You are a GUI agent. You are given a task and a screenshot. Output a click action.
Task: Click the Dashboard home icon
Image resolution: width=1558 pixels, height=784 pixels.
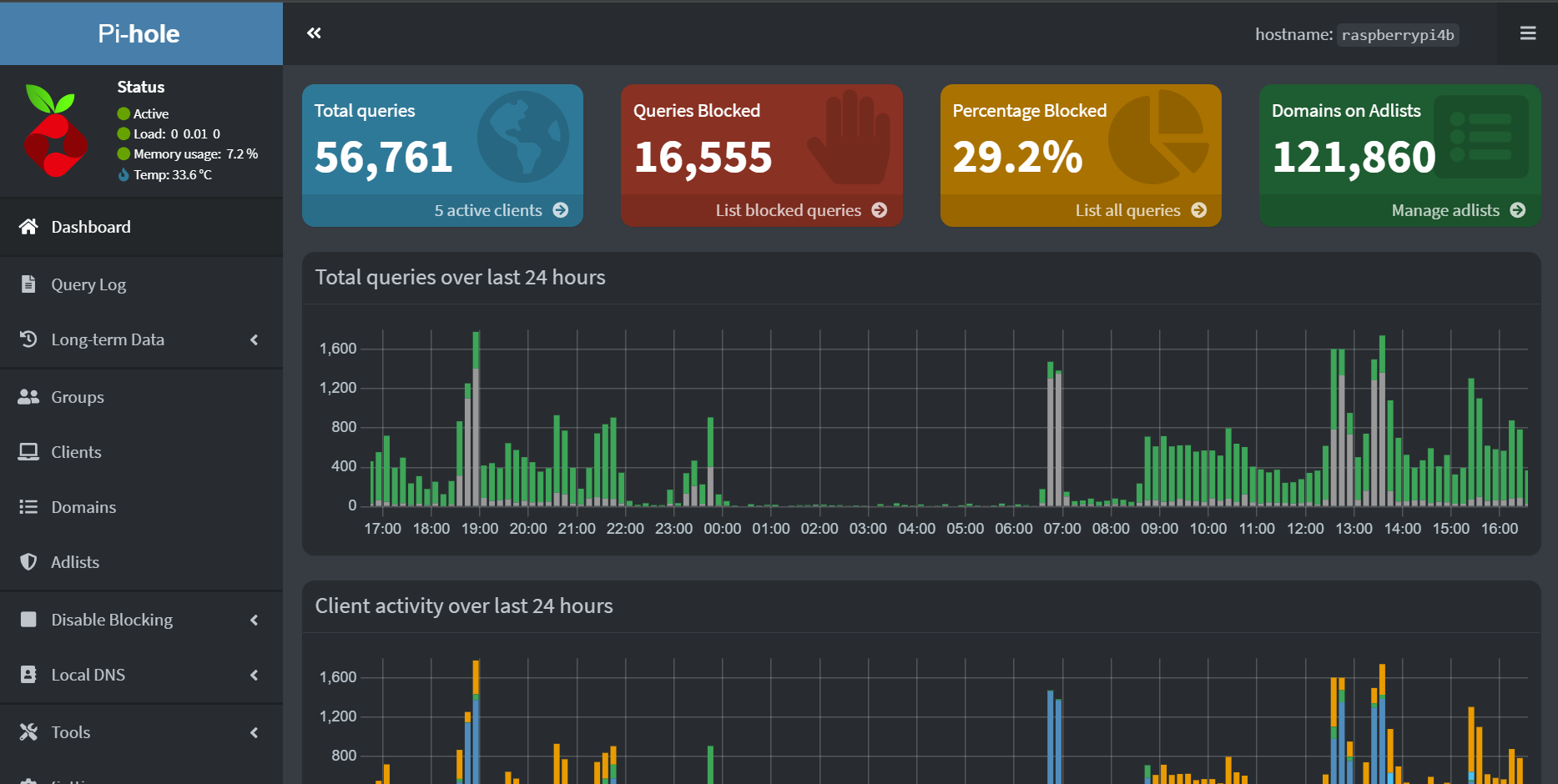click(x=28, y=227)
